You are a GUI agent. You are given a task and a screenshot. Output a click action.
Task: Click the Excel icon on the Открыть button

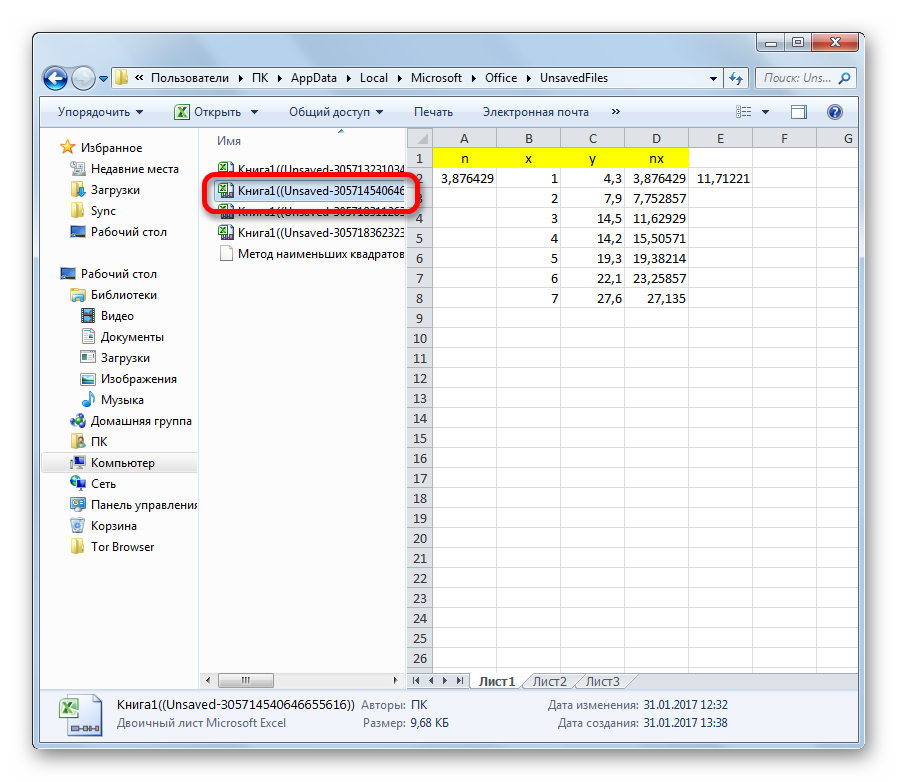point(182,112)
